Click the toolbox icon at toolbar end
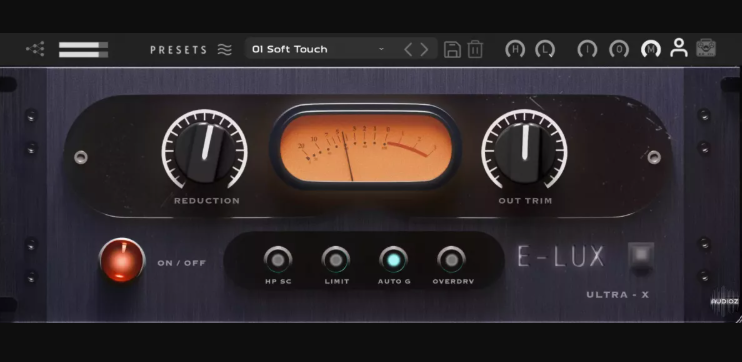 706,48
